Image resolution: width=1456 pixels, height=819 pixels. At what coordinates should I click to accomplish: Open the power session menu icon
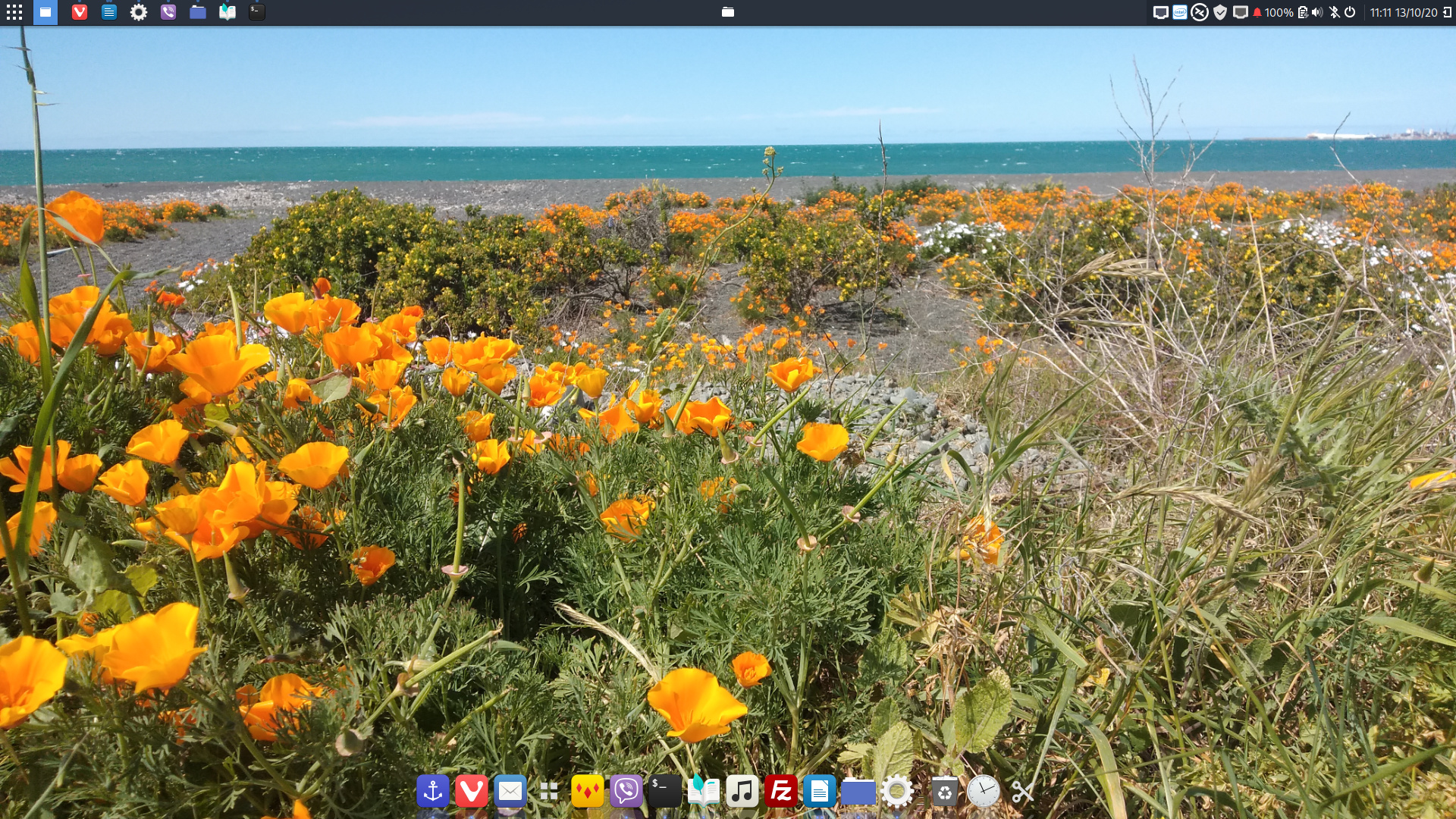point(1350,12)
